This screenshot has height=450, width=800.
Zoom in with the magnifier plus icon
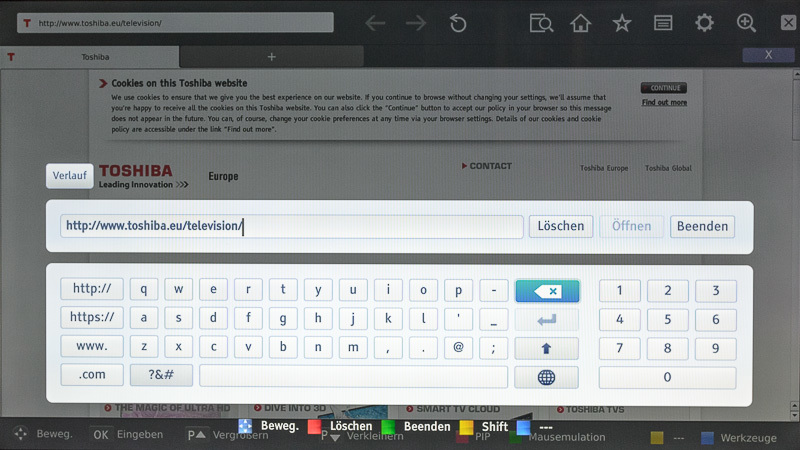(x=746, y=23)
